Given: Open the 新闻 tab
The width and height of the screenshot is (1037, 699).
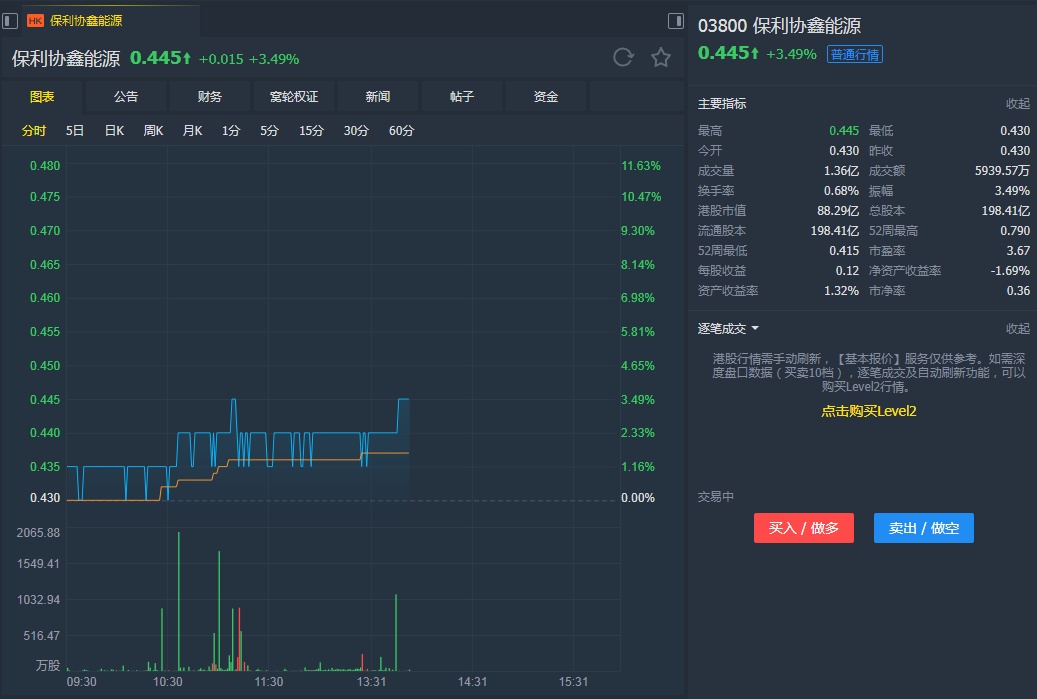Looking at the screenshot, I should point(378,97).
